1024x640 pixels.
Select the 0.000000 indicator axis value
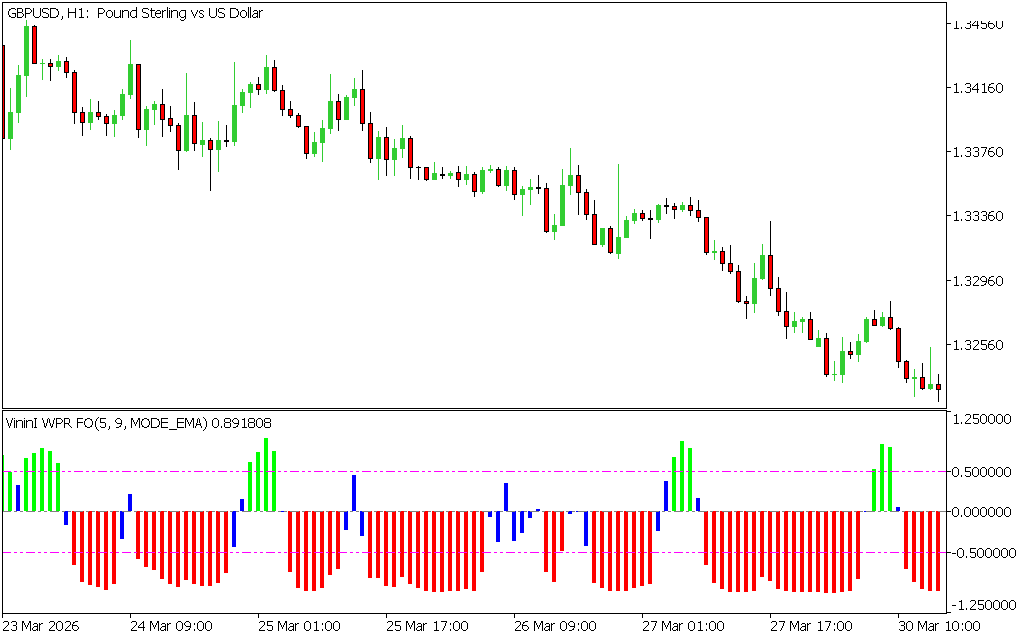pyautogui.click(x=983, y=512)
